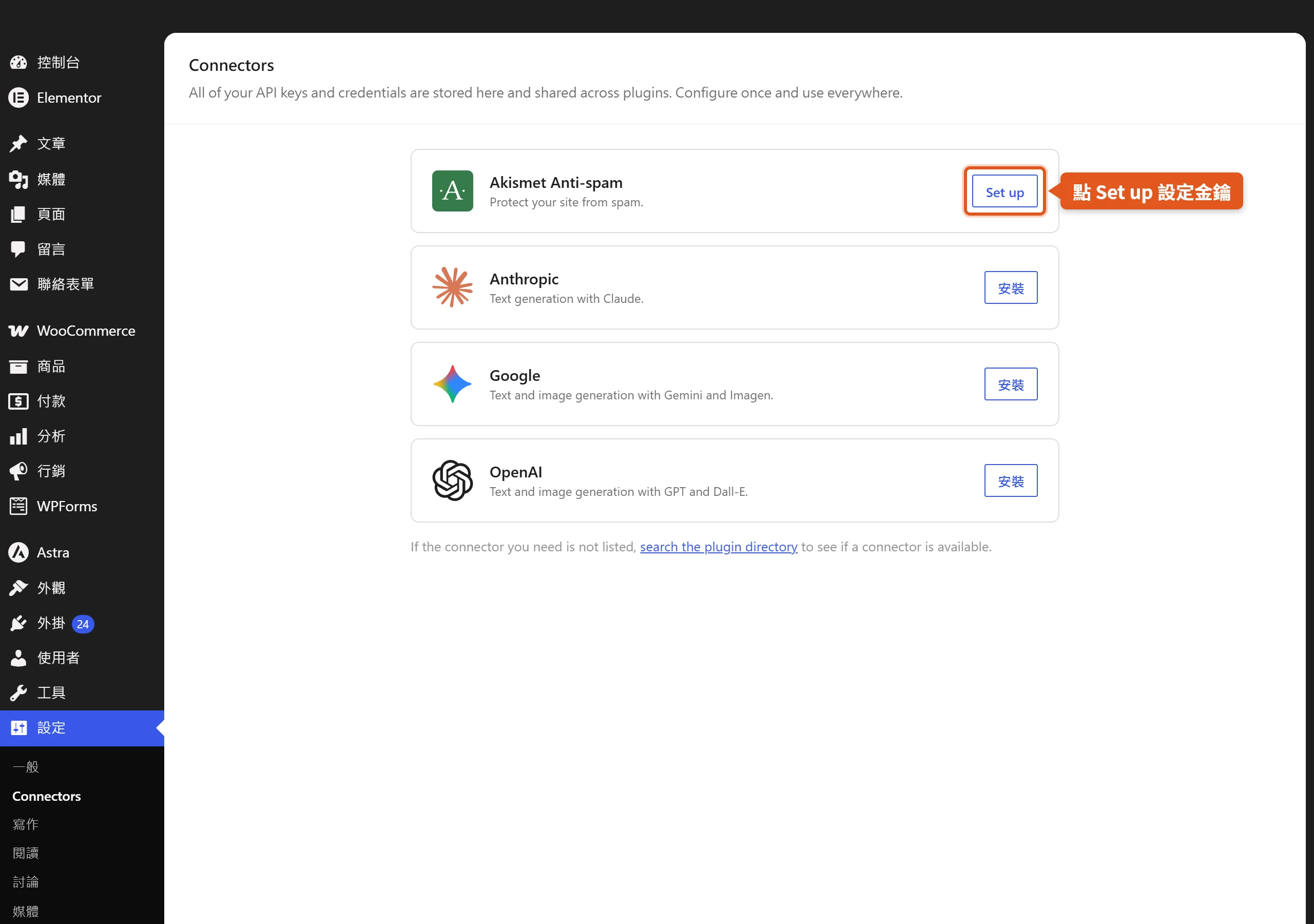The height and width of the screenshot is (924, 1314).
Task: Click the OpenAI knot logo
Action: [452, 480]
